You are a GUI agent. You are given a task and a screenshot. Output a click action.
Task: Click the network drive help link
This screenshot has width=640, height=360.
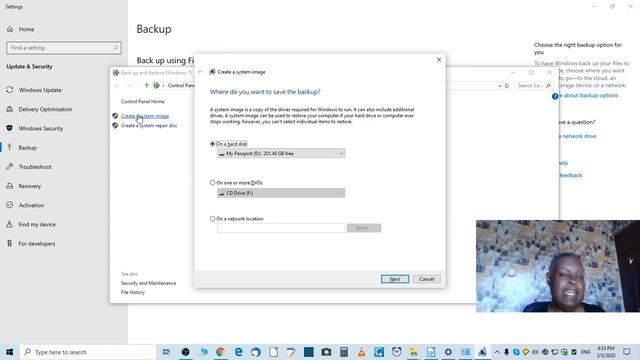click(x=578, y=136)
